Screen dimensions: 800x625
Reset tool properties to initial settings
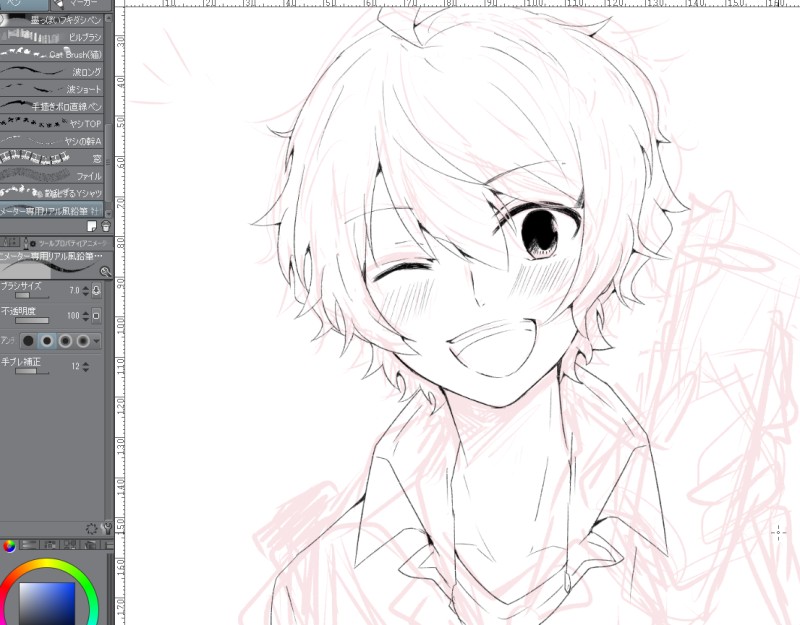pos(92,529)
